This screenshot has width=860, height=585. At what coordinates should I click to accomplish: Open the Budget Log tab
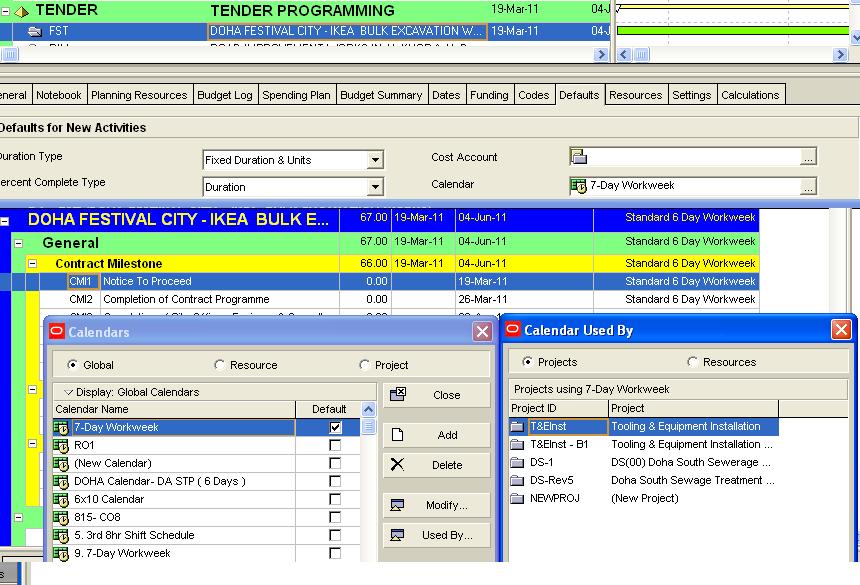click(x=225, y=95)
